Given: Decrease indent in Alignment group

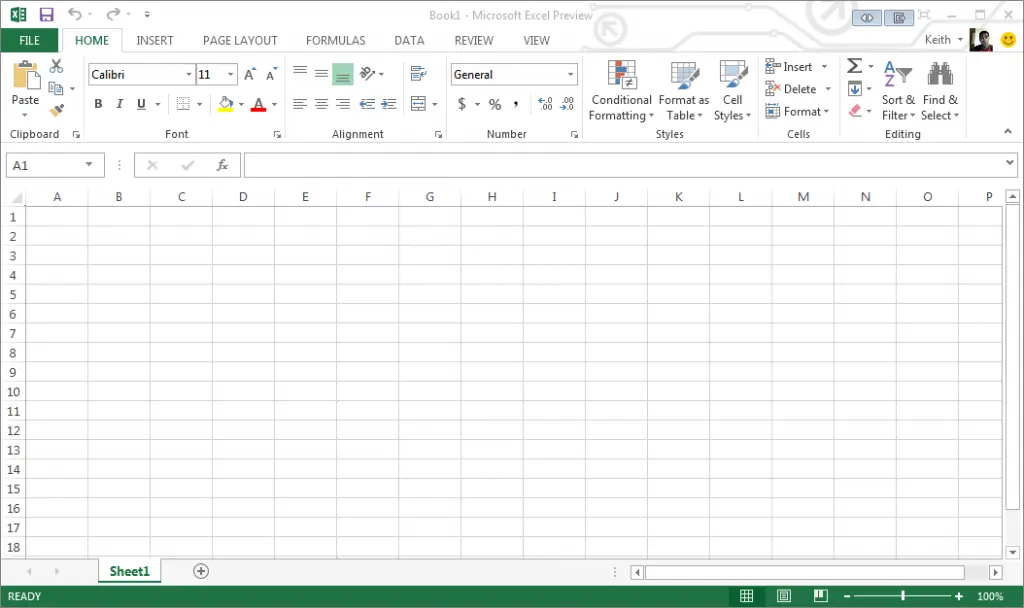Looking at the screenshot, I should tap(367, 104).
